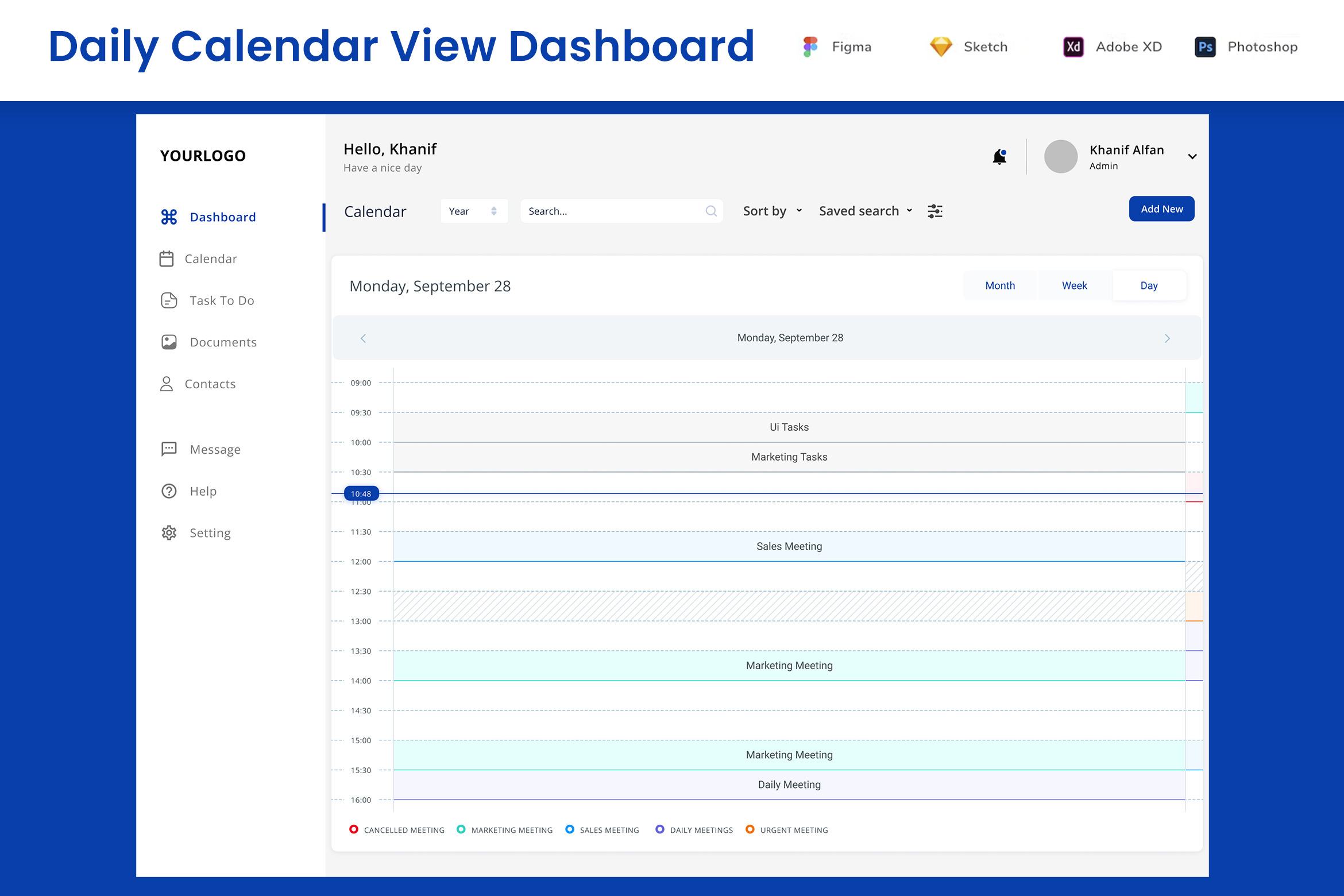Viewport: 1344px width, 896px height.
Task: Click the notification bell icon
Action: (x=999, y=156)
